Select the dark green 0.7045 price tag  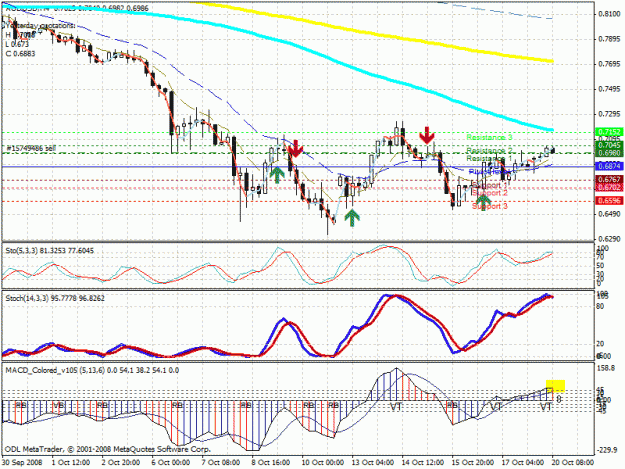point(609,145)
